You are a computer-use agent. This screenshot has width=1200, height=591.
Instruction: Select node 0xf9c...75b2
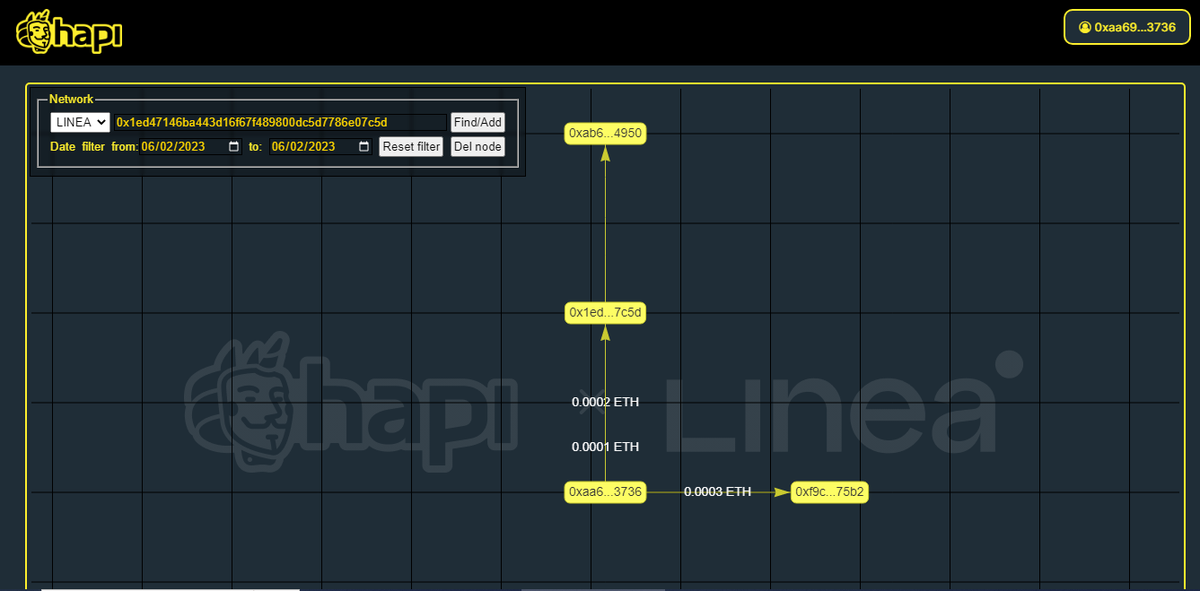pyautogui.click(x=830, y=492)
